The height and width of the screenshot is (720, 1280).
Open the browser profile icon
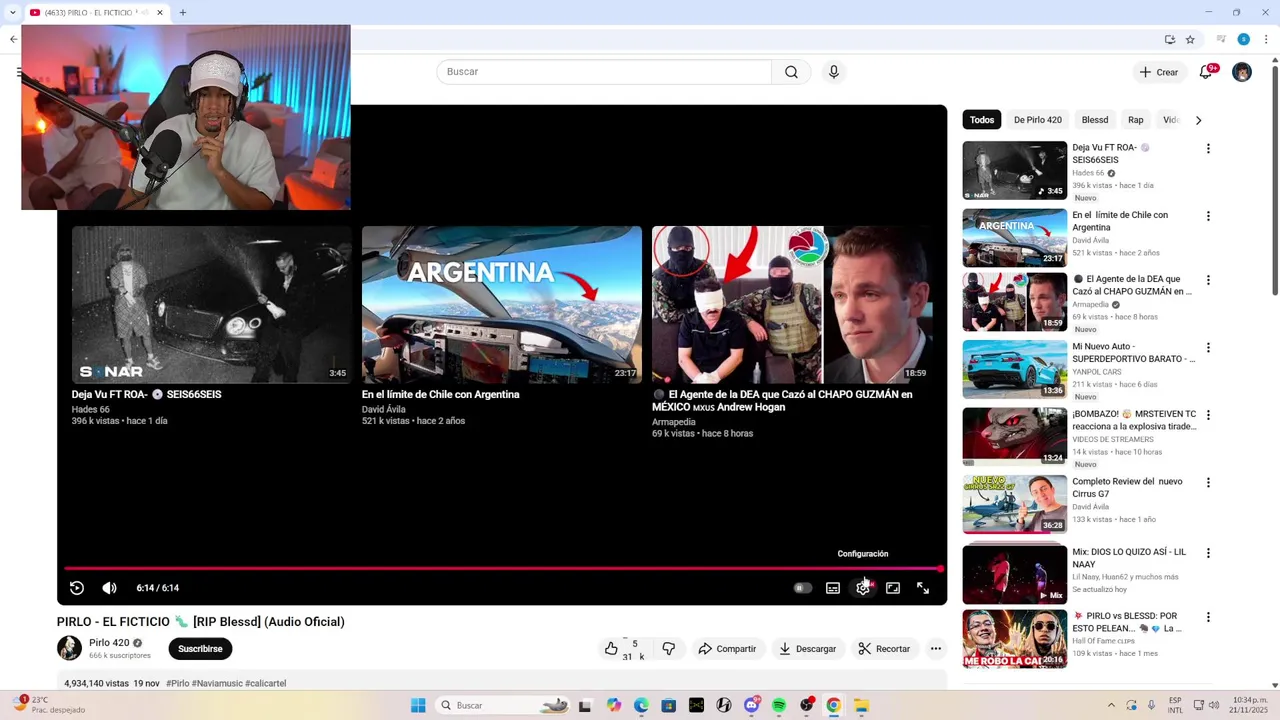coord(1244,40)
